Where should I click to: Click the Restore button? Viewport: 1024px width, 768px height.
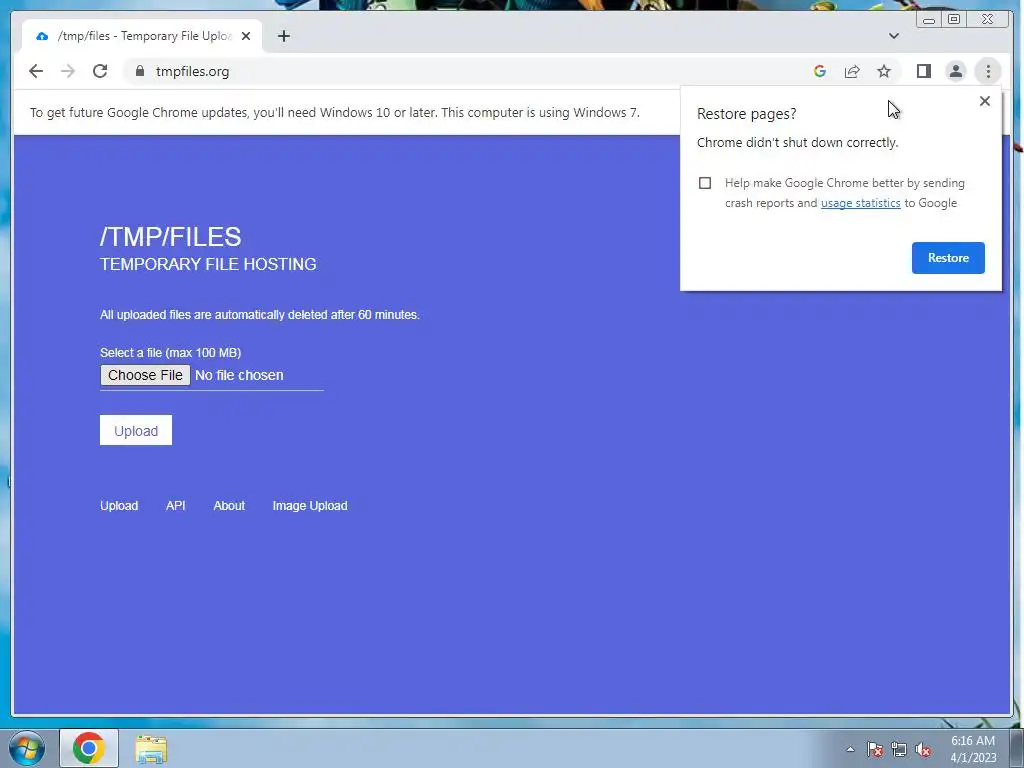948,257
